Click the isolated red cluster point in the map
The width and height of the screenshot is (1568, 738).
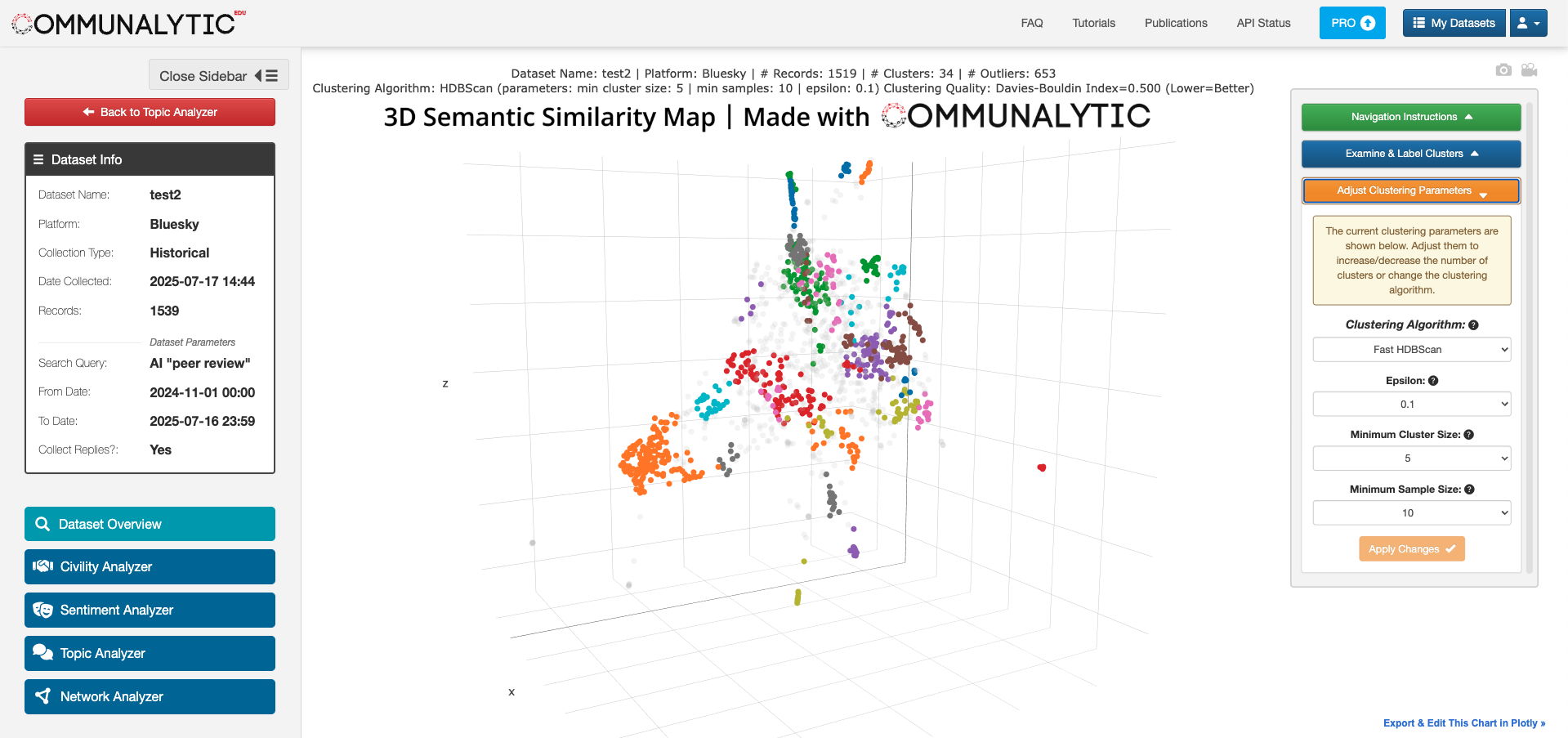point(1041,467)
